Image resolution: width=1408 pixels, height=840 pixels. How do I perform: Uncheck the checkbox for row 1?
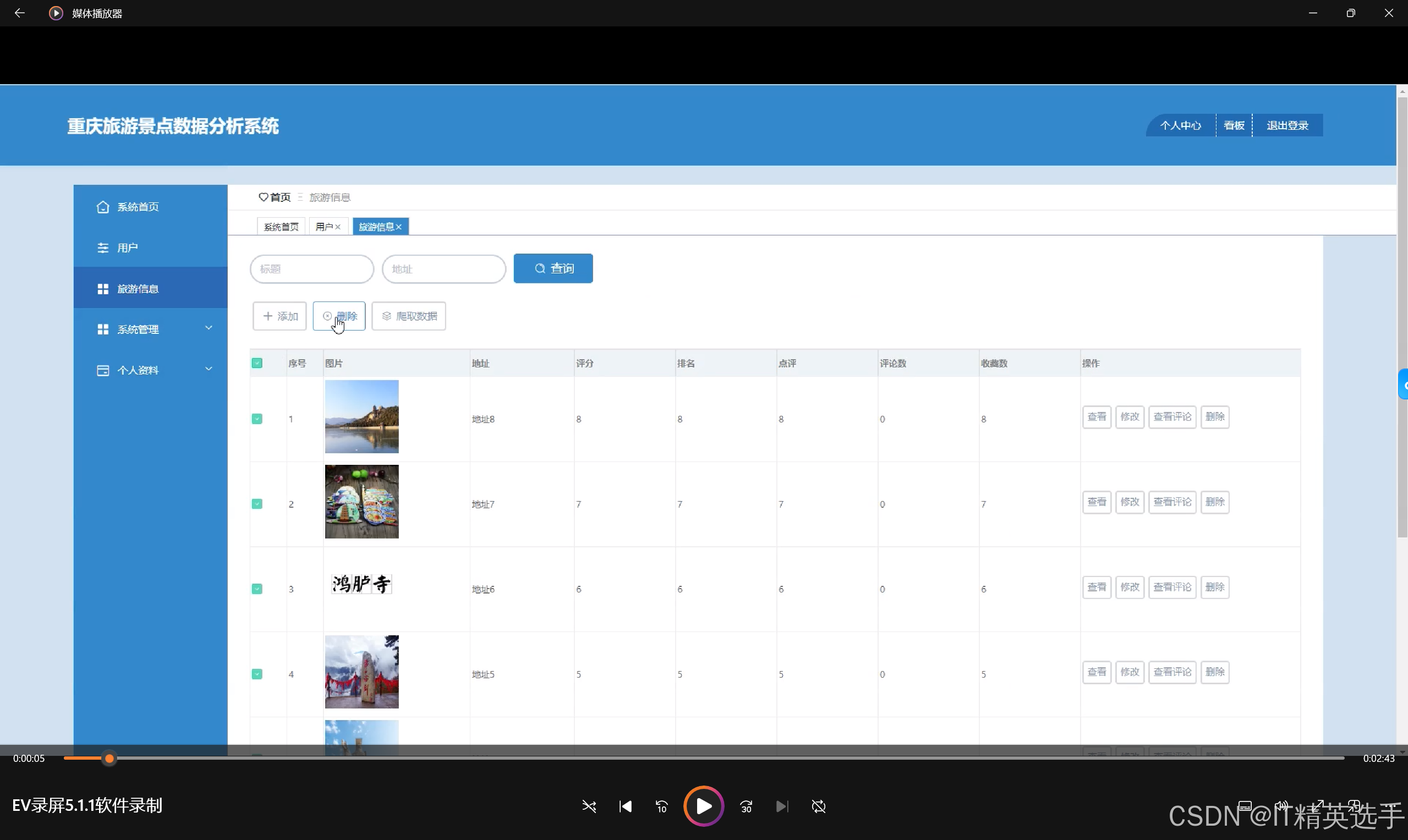[x=257, y=419]
